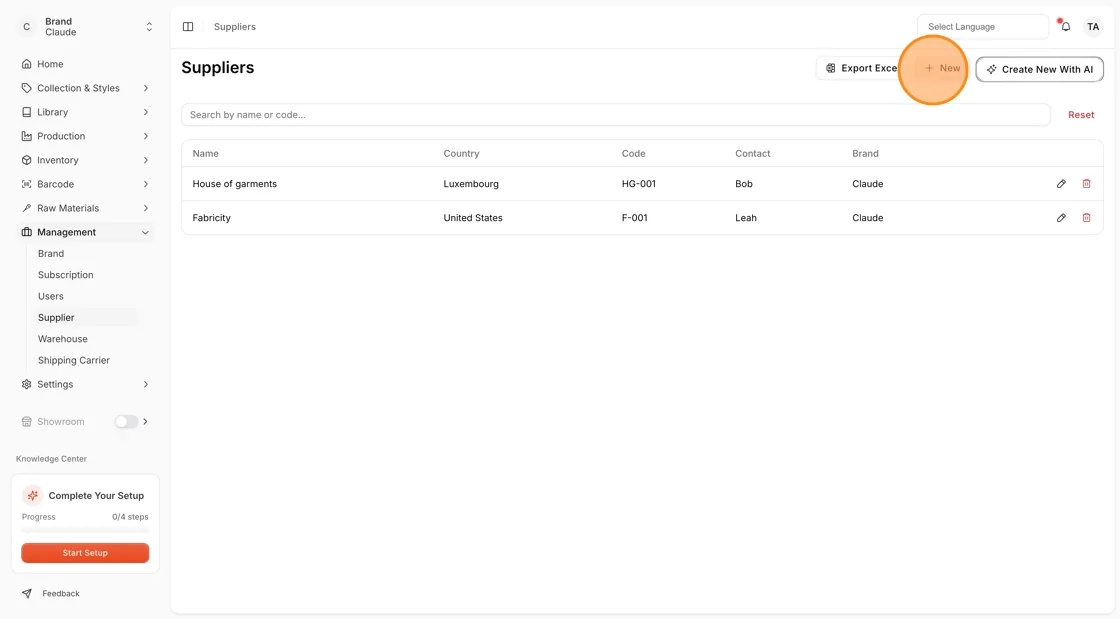Open the notifications bell
1120x619 pixels.
pos(1066,26)
